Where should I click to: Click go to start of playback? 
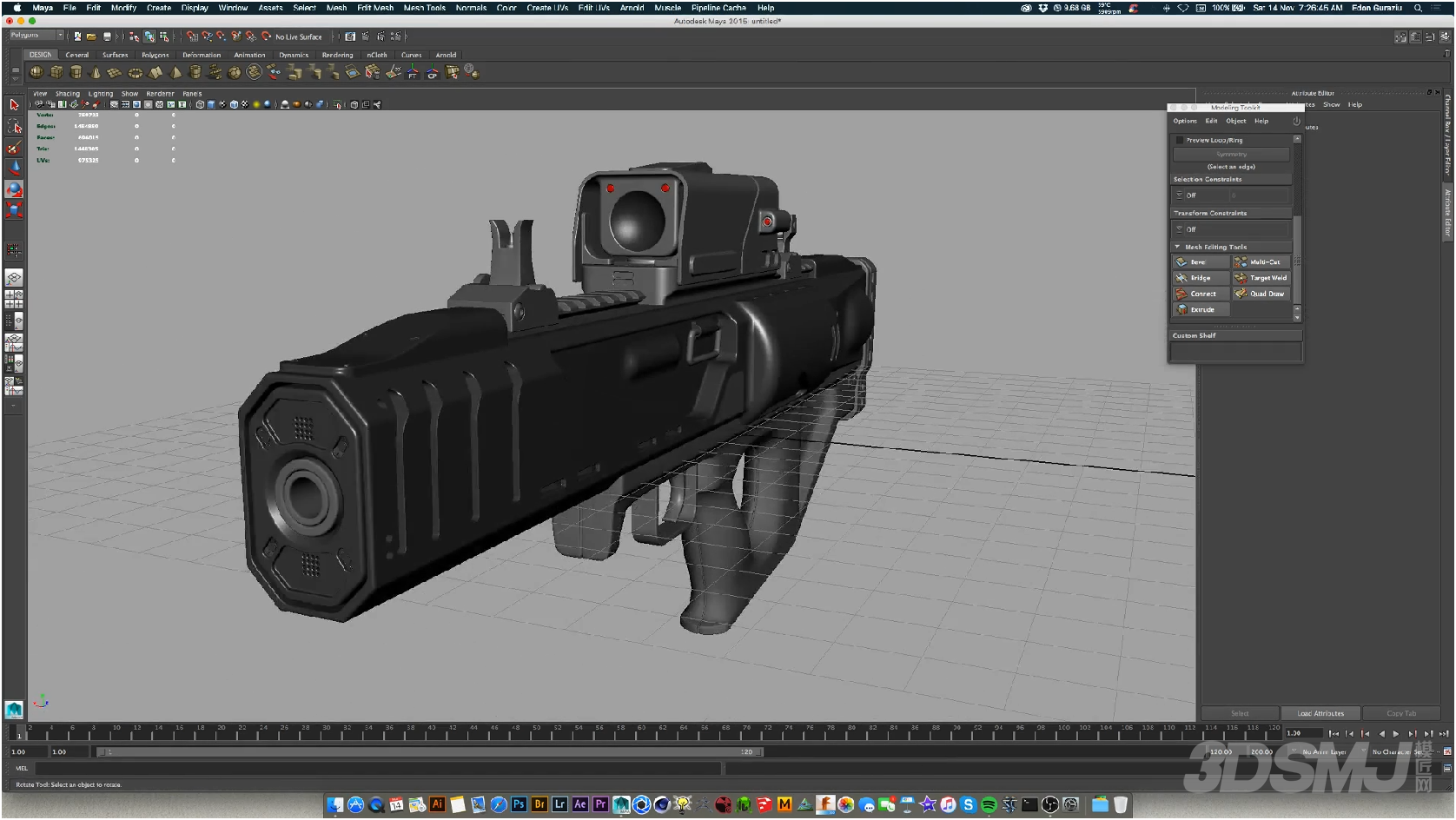(x=1334, y=734)
